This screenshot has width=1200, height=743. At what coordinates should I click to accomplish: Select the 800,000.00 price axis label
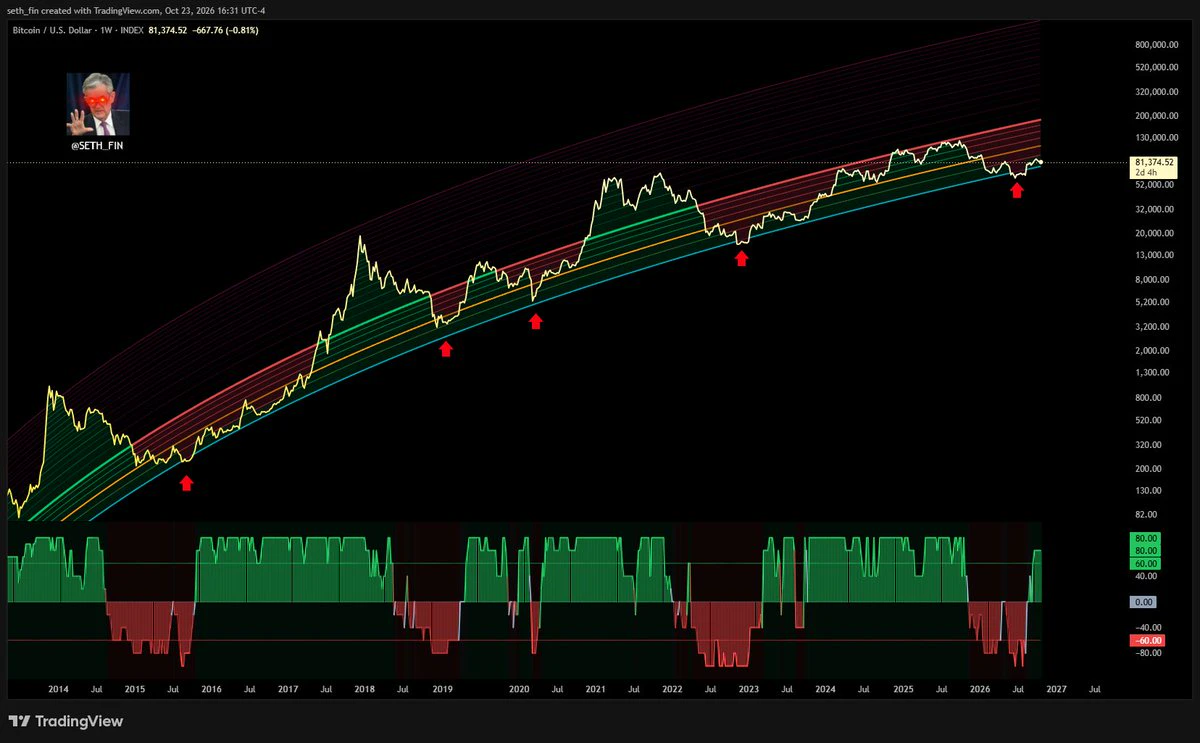pyautogui.click(x=1155, y=45)
